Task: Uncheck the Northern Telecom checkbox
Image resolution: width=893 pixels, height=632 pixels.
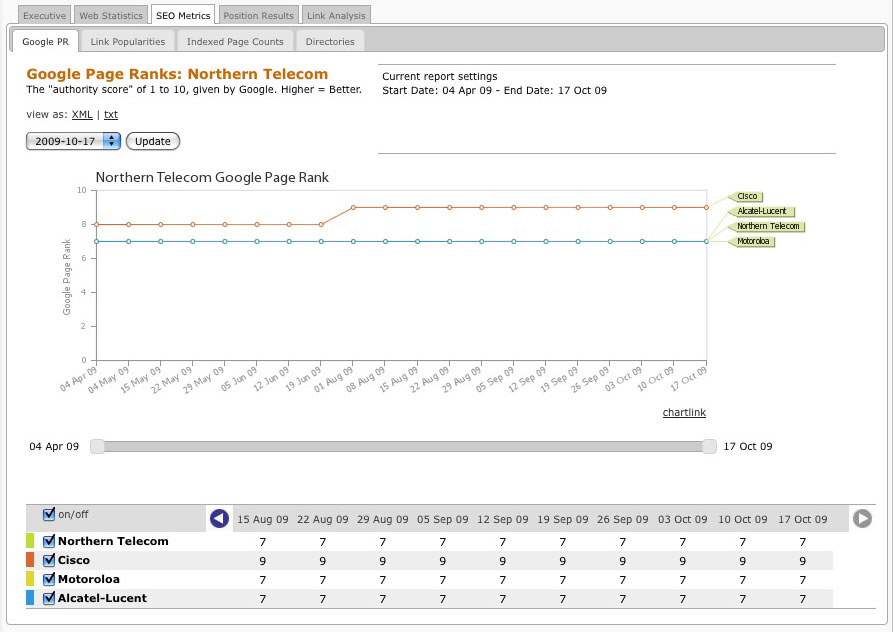Action: (49, 541)
